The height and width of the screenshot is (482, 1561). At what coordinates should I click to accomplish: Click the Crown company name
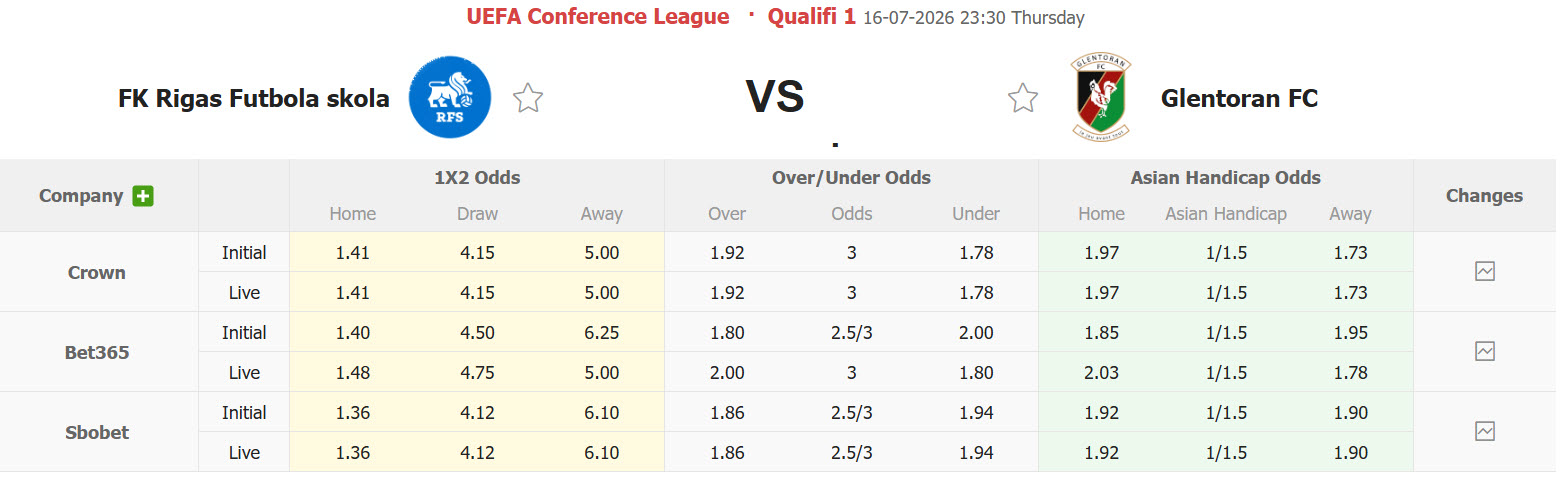[97, 272]
